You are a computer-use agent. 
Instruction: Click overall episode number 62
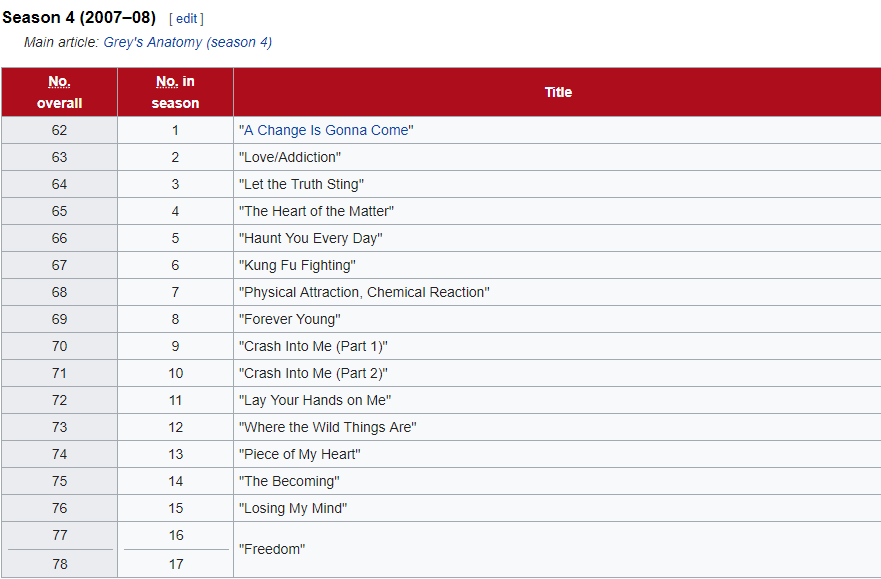coord(60,130)
